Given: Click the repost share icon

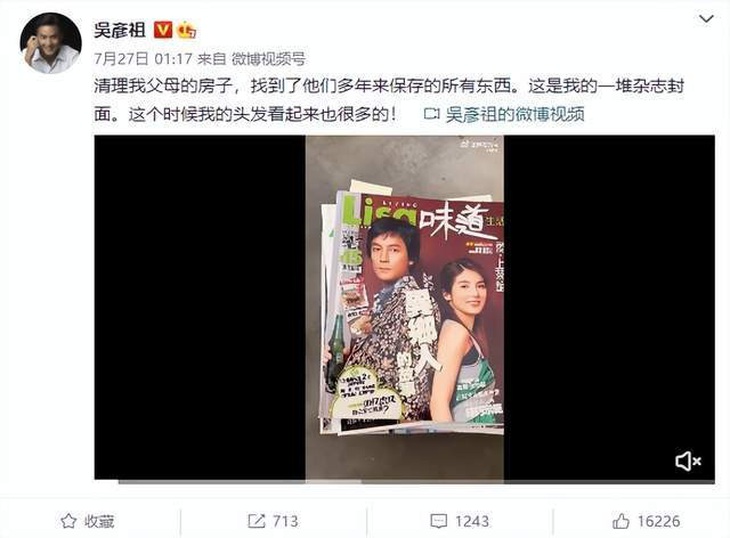Looking at the screenshot, I should (x=256, y=521).
